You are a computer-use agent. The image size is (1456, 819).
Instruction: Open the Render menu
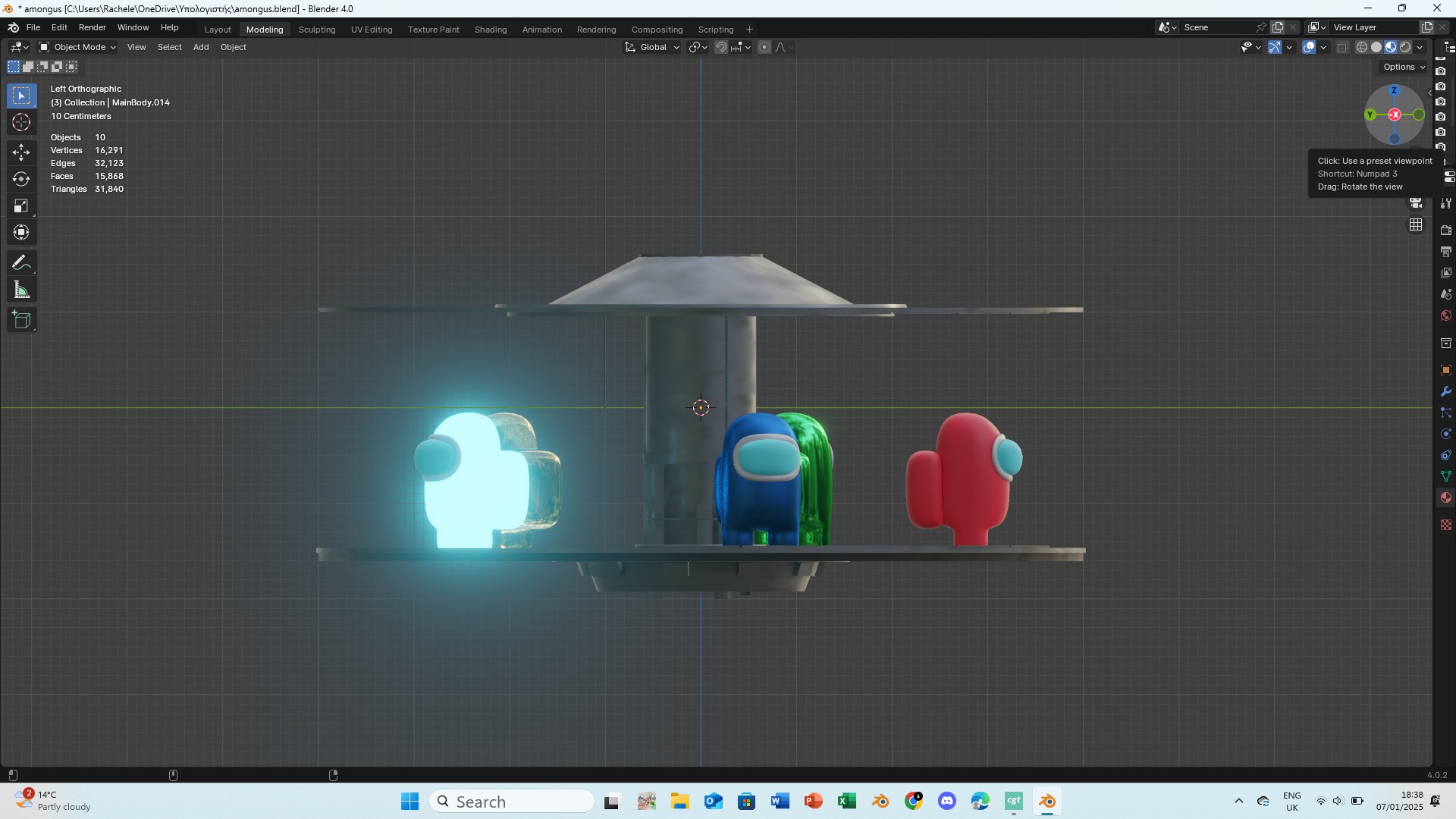[x=93, y=27]
